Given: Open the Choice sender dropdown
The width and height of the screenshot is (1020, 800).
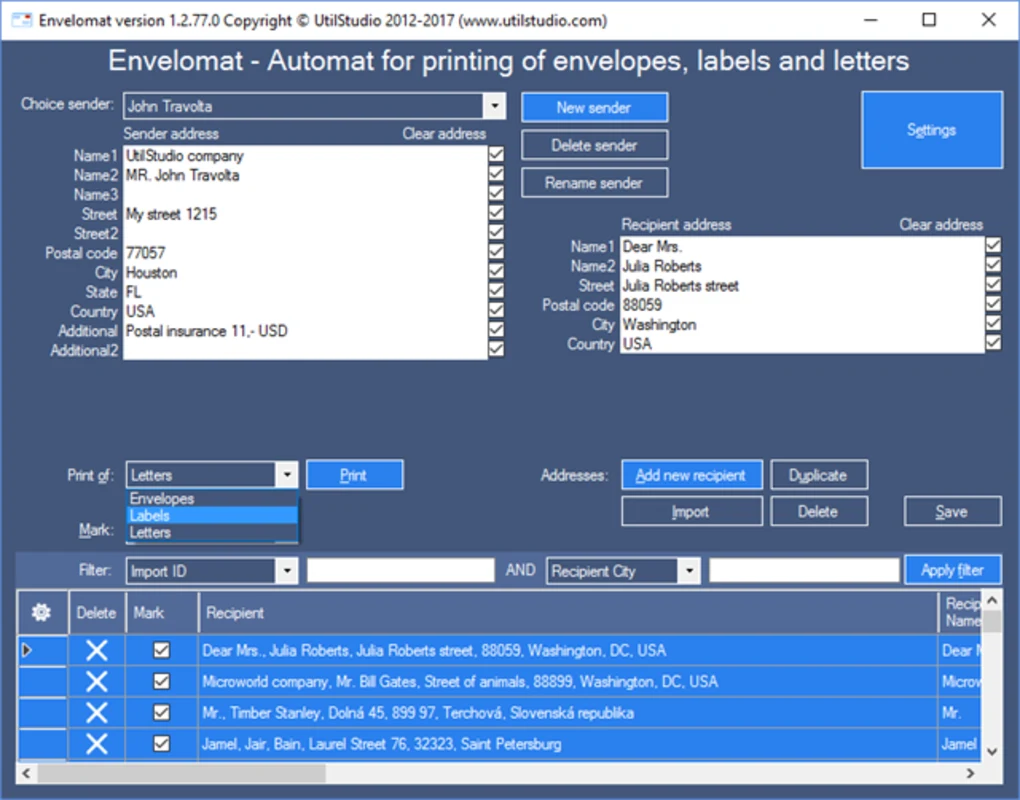Looking at the screenshot, I should click(494, 106).
